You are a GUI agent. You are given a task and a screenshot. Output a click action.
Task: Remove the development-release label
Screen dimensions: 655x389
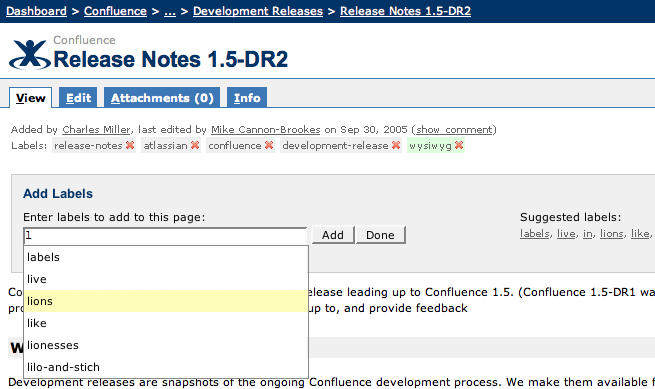[396, 145]
